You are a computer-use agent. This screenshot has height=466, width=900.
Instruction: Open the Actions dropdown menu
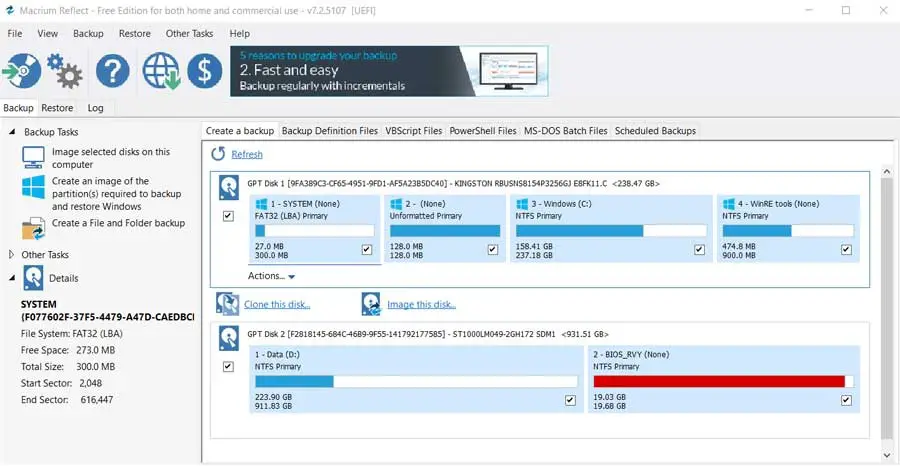point(271,276)
